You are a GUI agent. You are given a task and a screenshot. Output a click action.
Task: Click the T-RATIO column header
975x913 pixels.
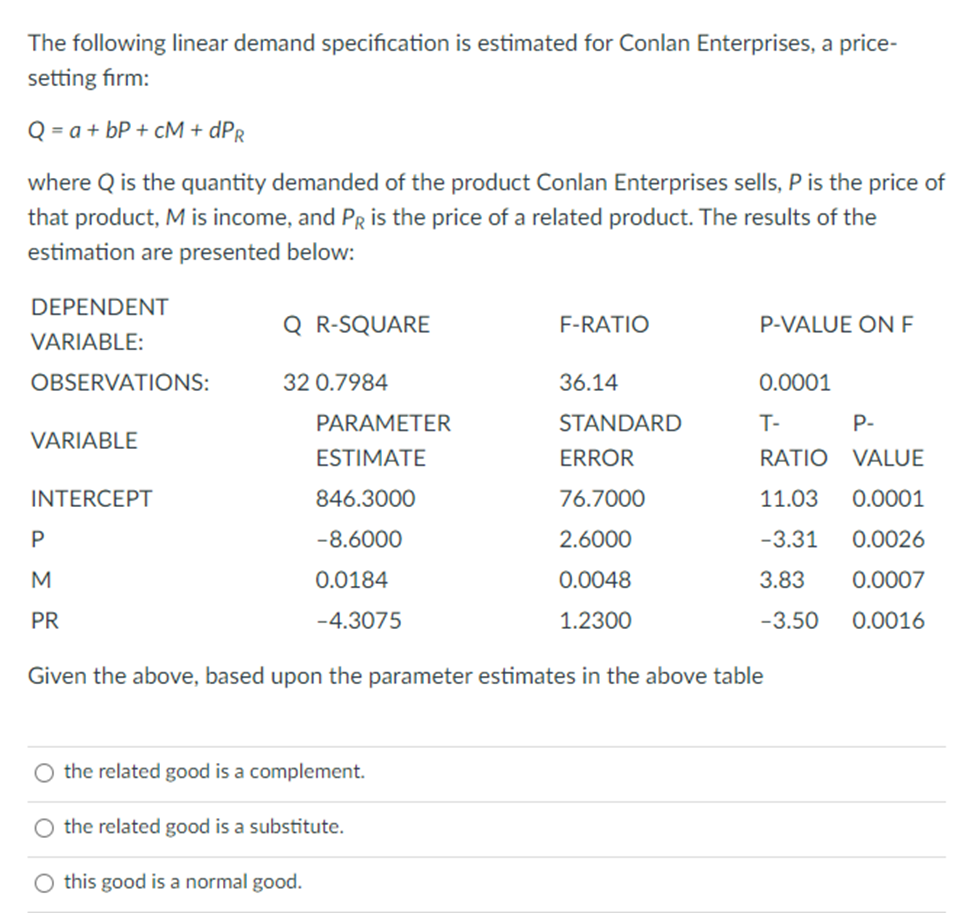[x=795, y=440]
